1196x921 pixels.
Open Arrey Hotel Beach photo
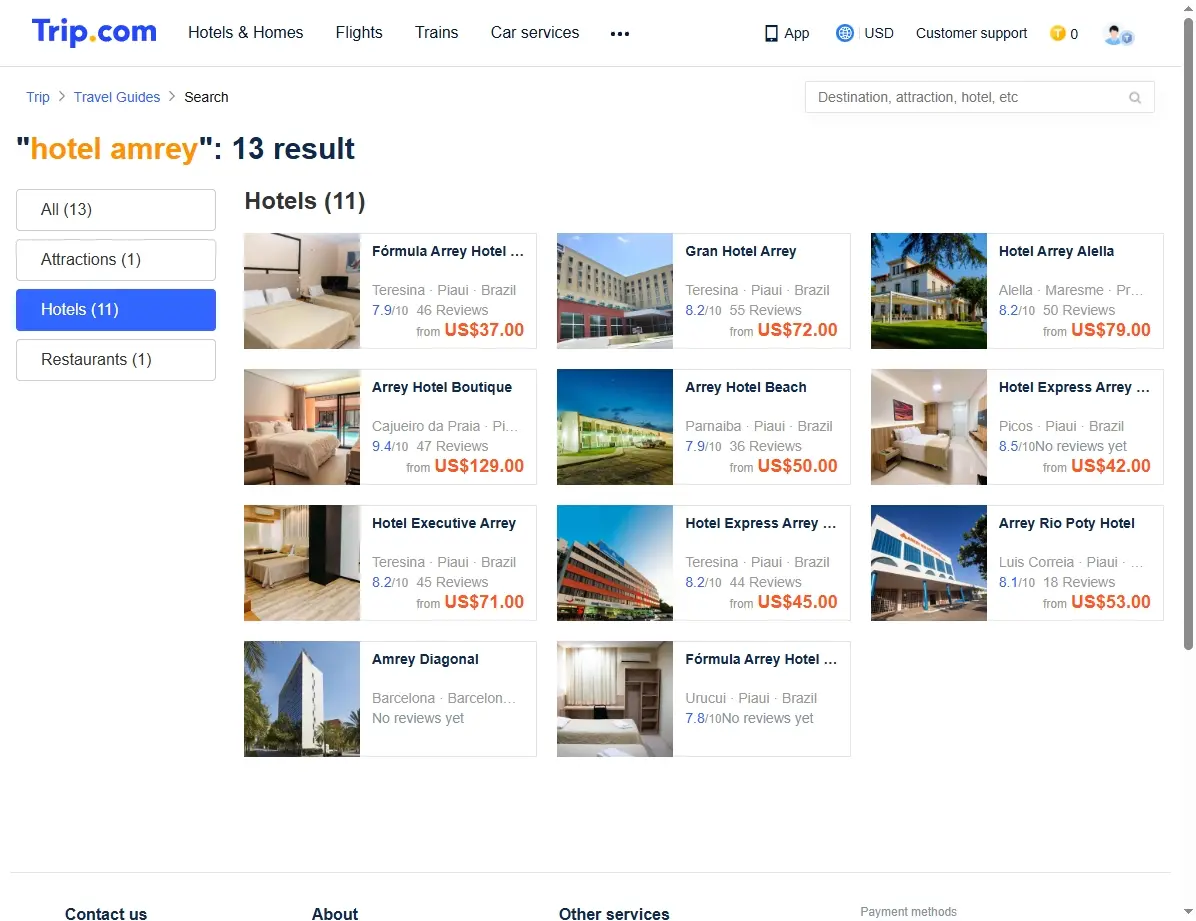tap(615, 427)
